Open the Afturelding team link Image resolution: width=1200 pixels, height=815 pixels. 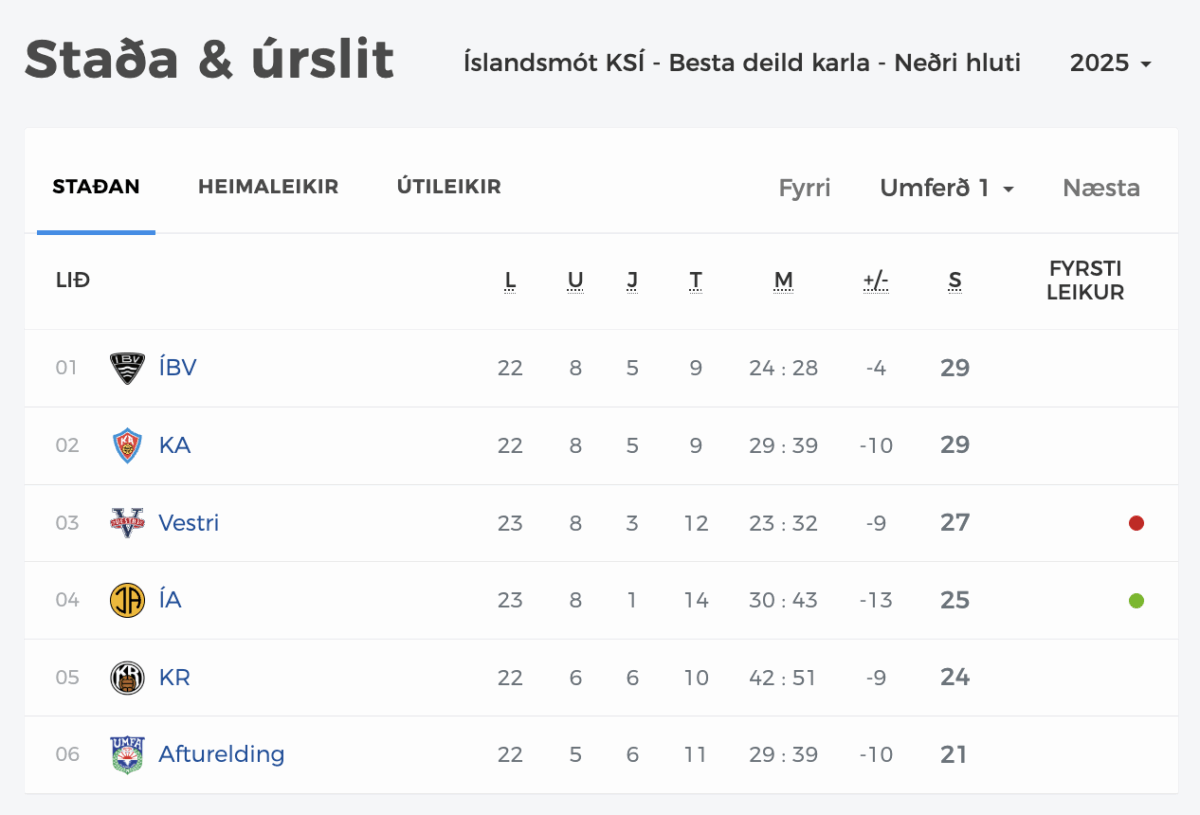tap(222, 755)
